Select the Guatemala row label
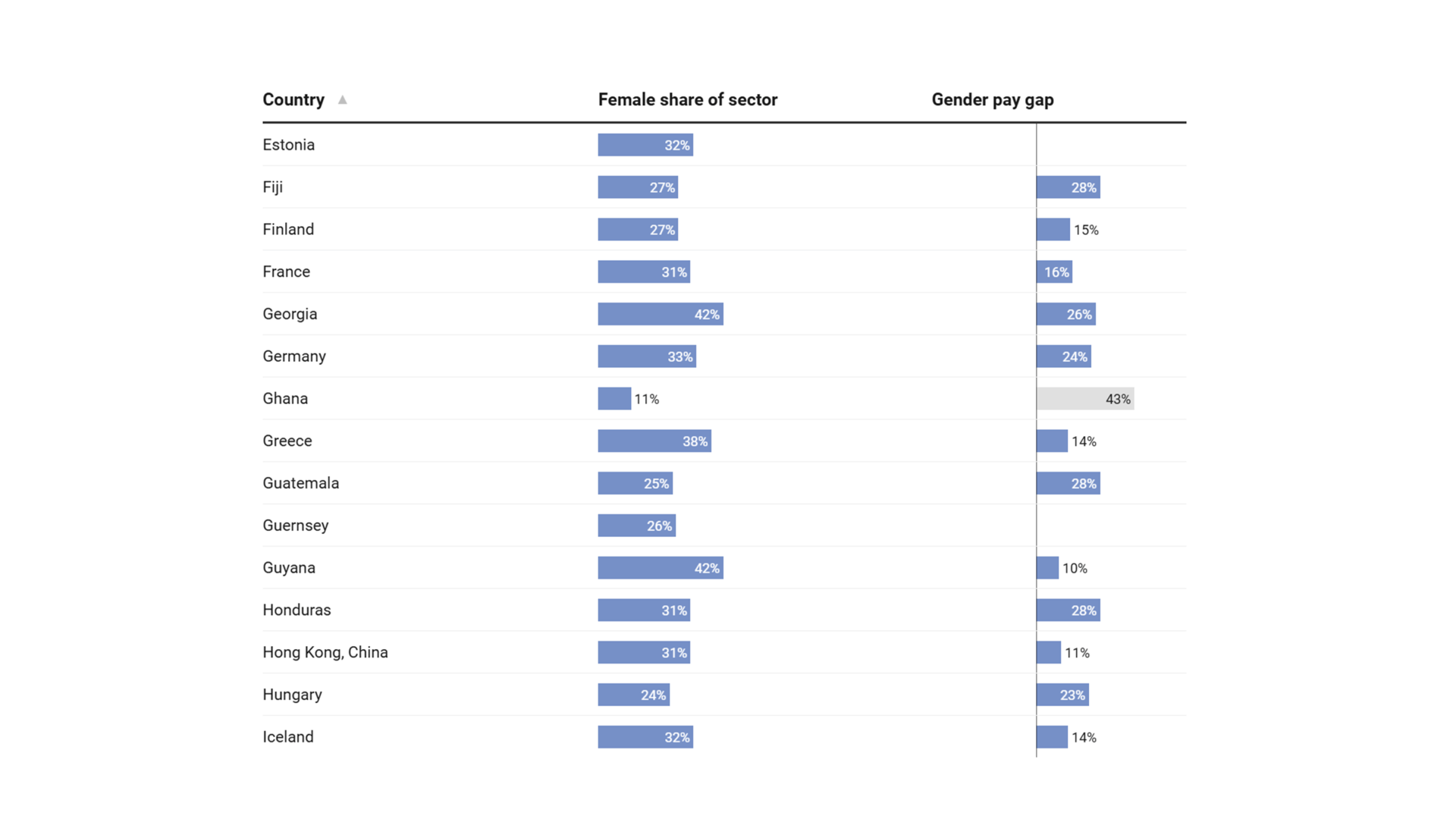This screenshot has width=1456, height=819. 301,483
